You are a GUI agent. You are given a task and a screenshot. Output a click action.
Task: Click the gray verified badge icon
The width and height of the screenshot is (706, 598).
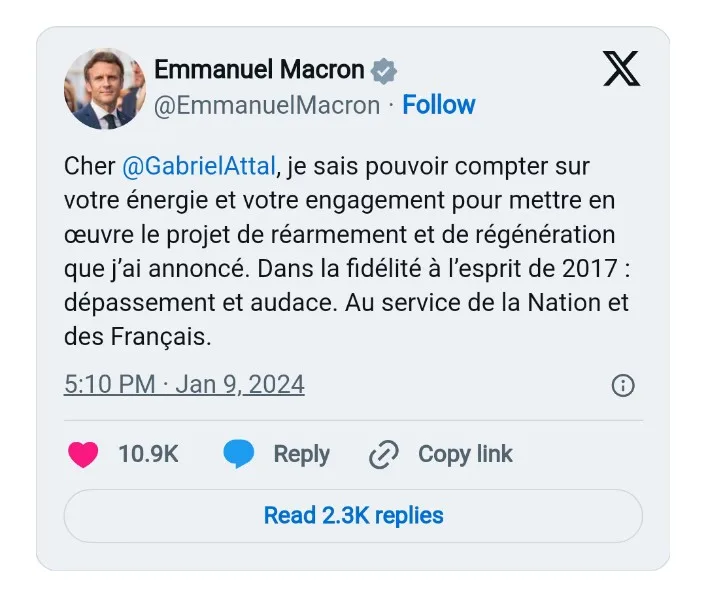click(384, 70)
